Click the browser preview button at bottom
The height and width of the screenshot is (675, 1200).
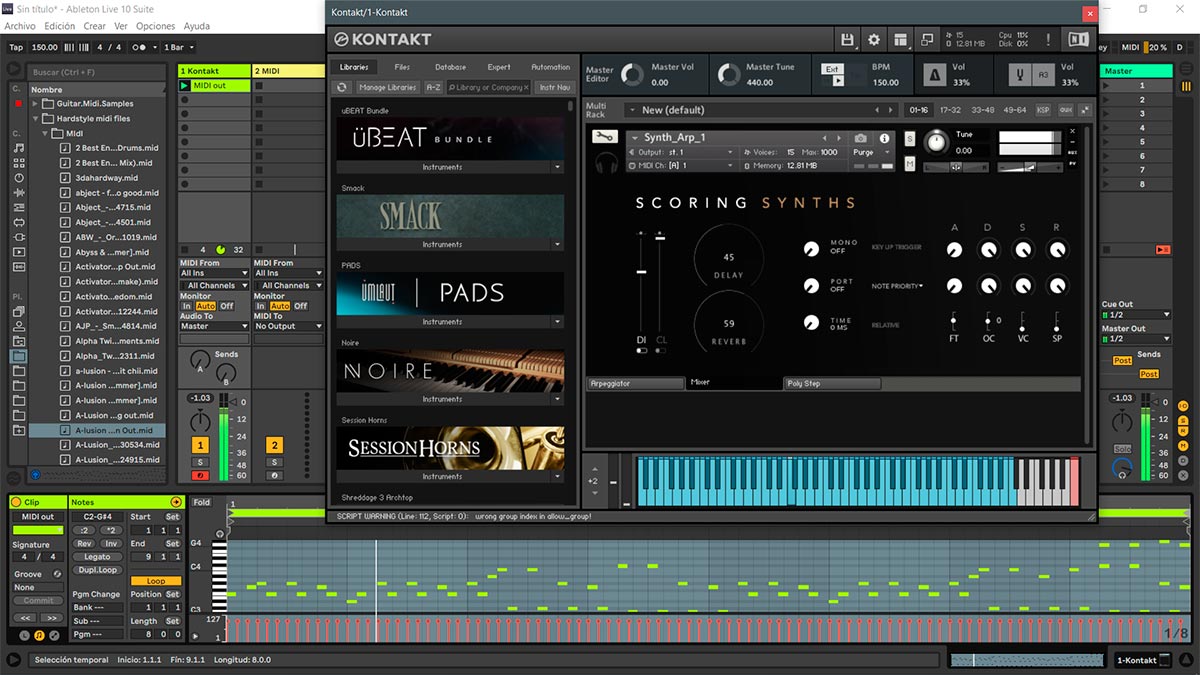point(36,475)
